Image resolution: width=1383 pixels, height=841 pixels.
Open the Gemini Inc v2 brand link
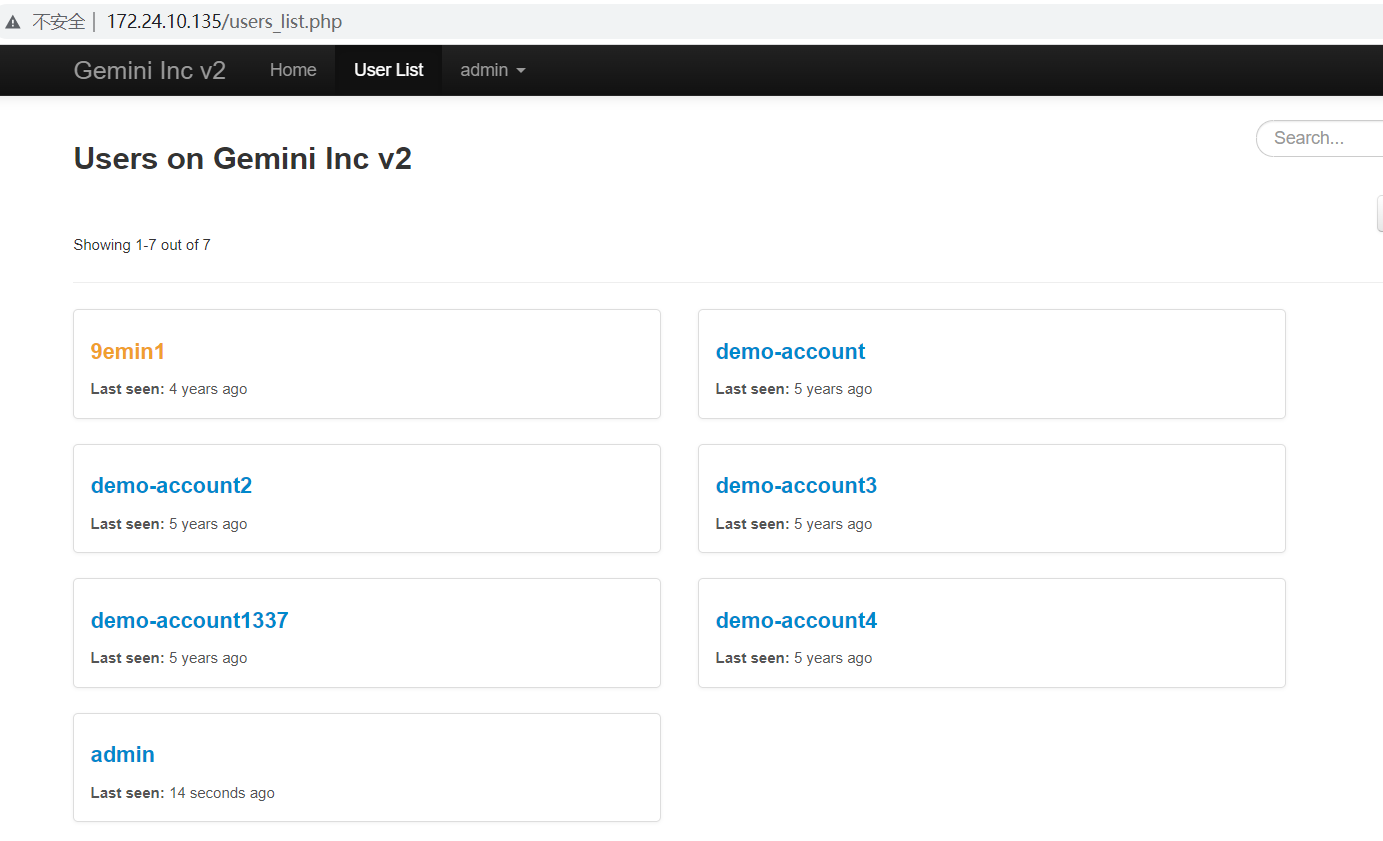pyautogui.click(x=150, y=70)
